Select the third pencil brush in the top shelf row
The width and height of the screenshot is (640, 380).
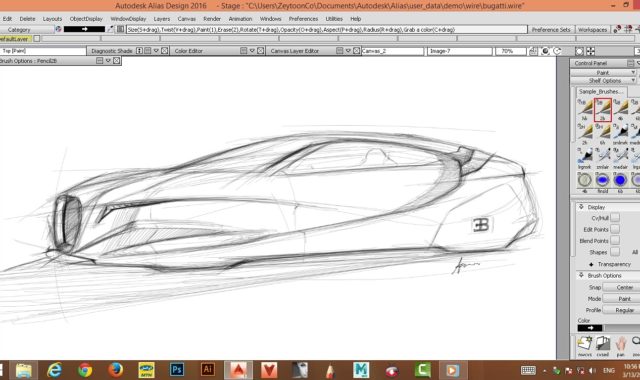pos(621,109)
